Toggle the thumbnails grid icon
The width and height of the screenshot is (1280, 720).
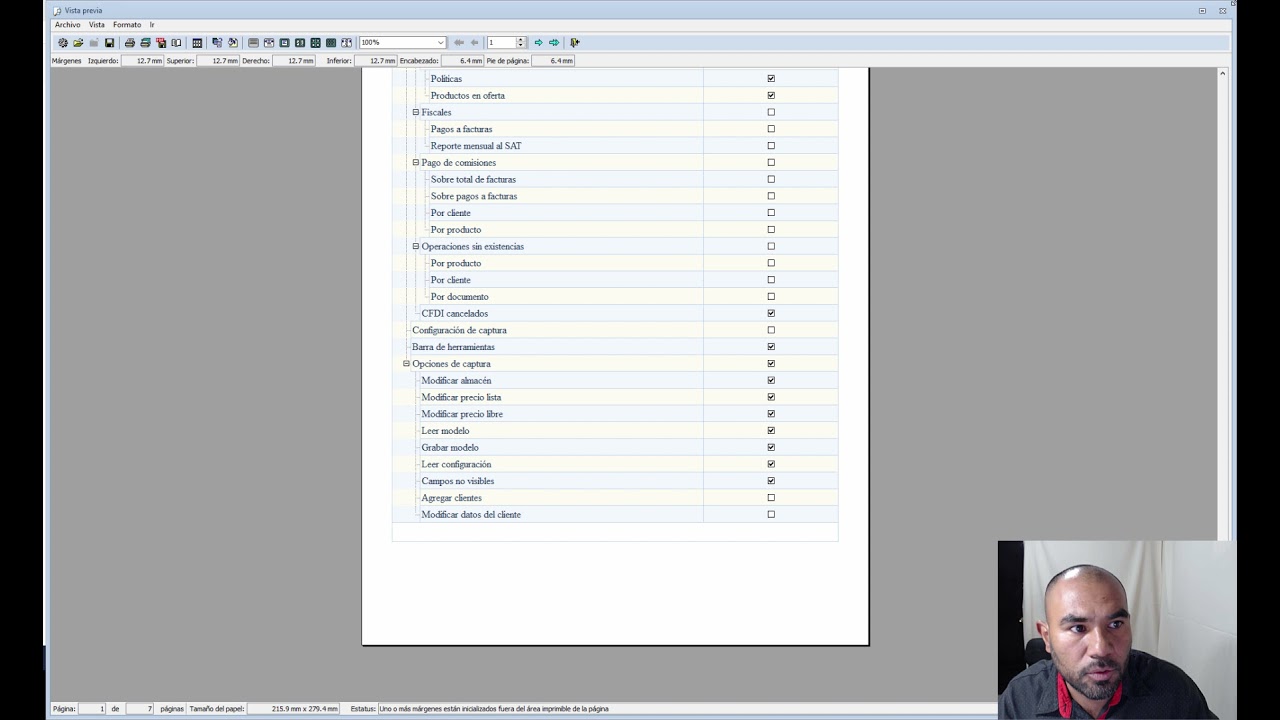[197, 43]
